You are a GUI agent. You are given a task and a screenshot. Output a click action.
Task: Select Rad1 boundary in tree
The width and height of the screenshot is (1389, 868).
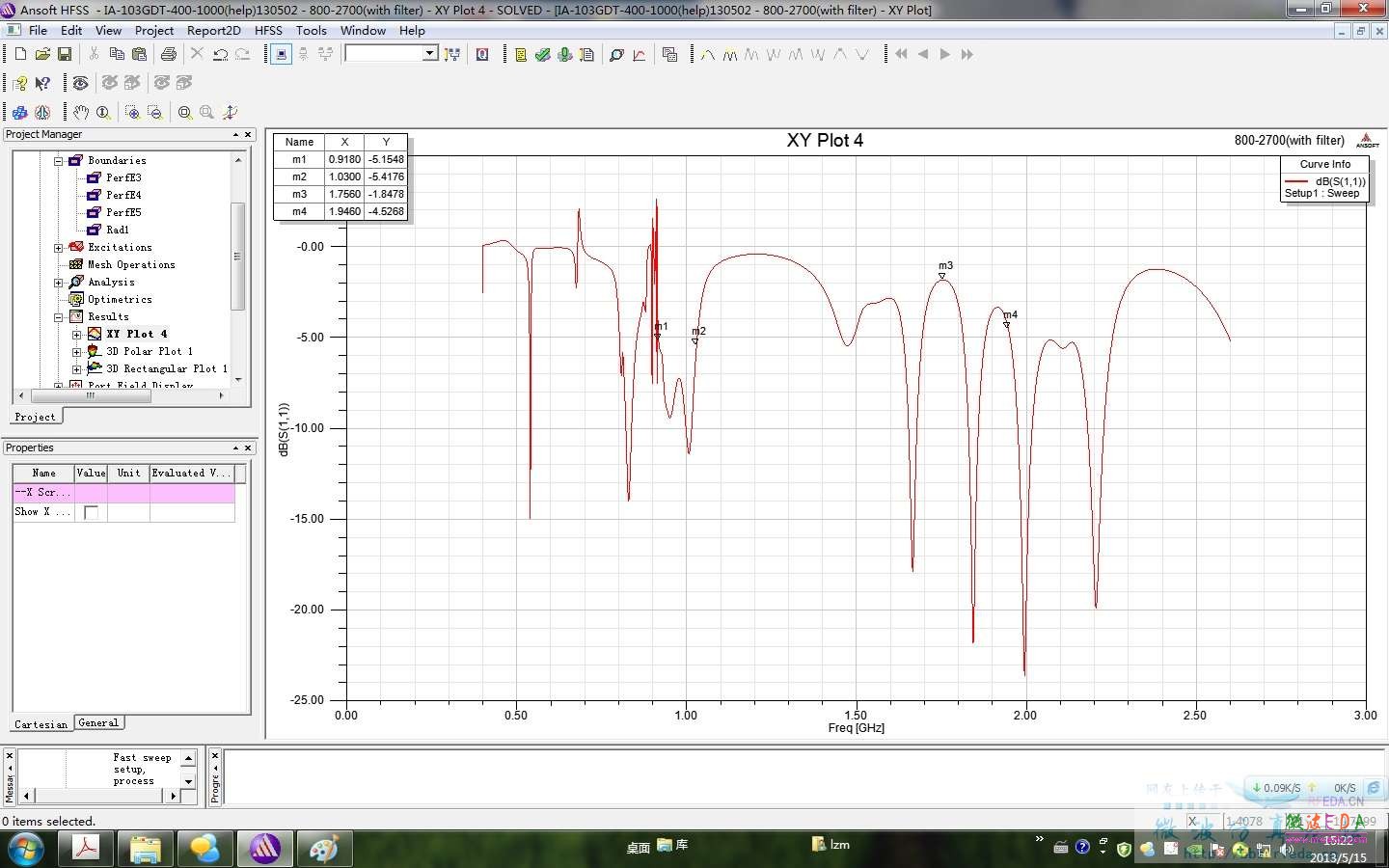(118, 231)
